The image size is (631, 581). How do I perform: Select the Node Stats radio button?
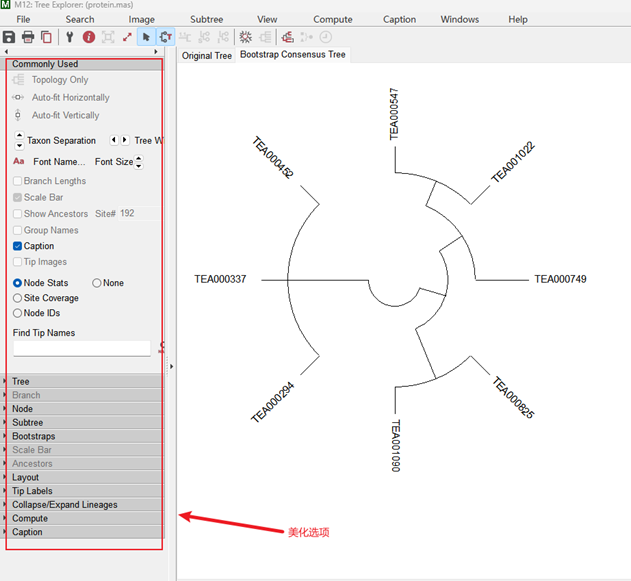click(17, 283)
